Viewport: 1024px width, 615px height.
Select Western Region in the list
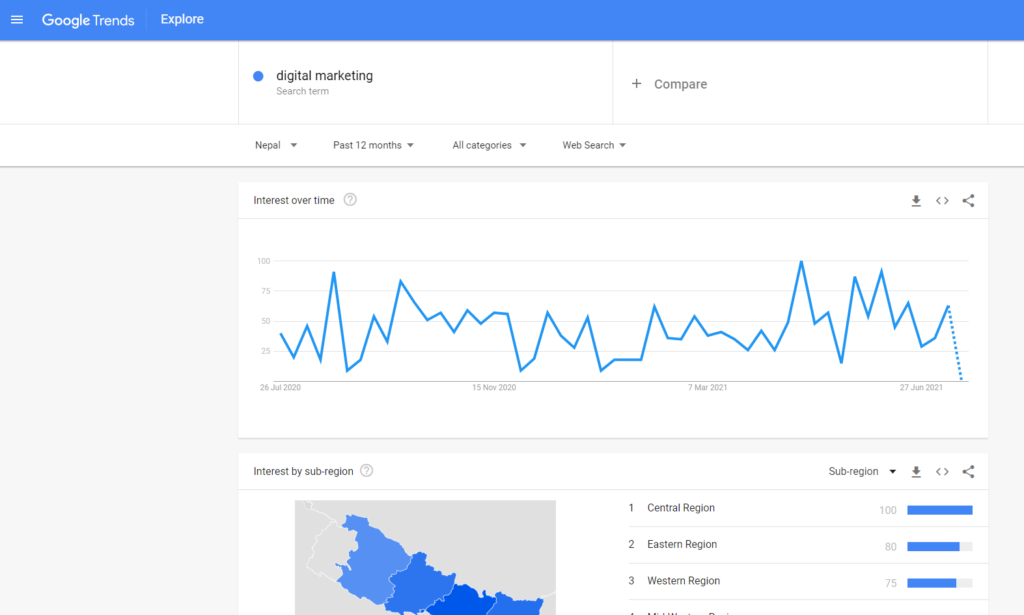683,581
